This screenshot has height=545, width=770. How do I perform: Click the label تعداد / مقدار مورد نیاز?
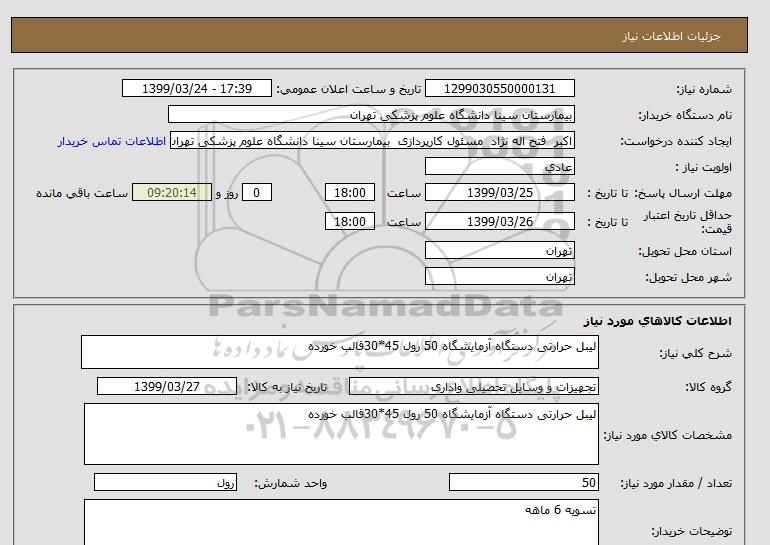676,484
